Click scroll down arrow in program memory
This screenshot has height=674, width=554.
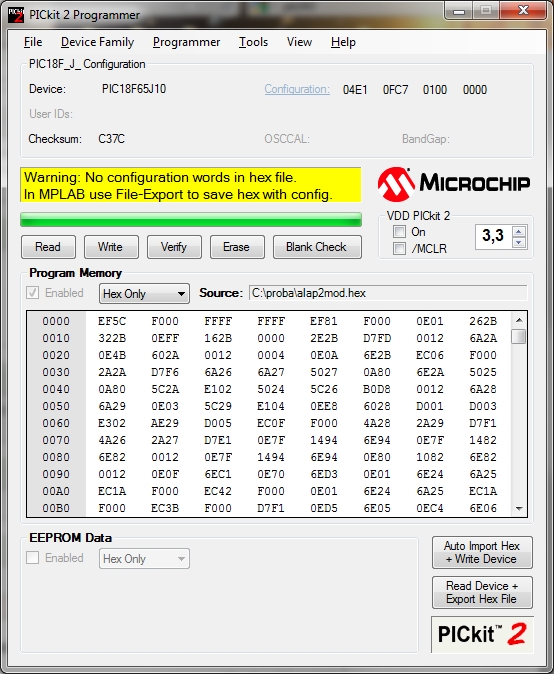(519, 509)
